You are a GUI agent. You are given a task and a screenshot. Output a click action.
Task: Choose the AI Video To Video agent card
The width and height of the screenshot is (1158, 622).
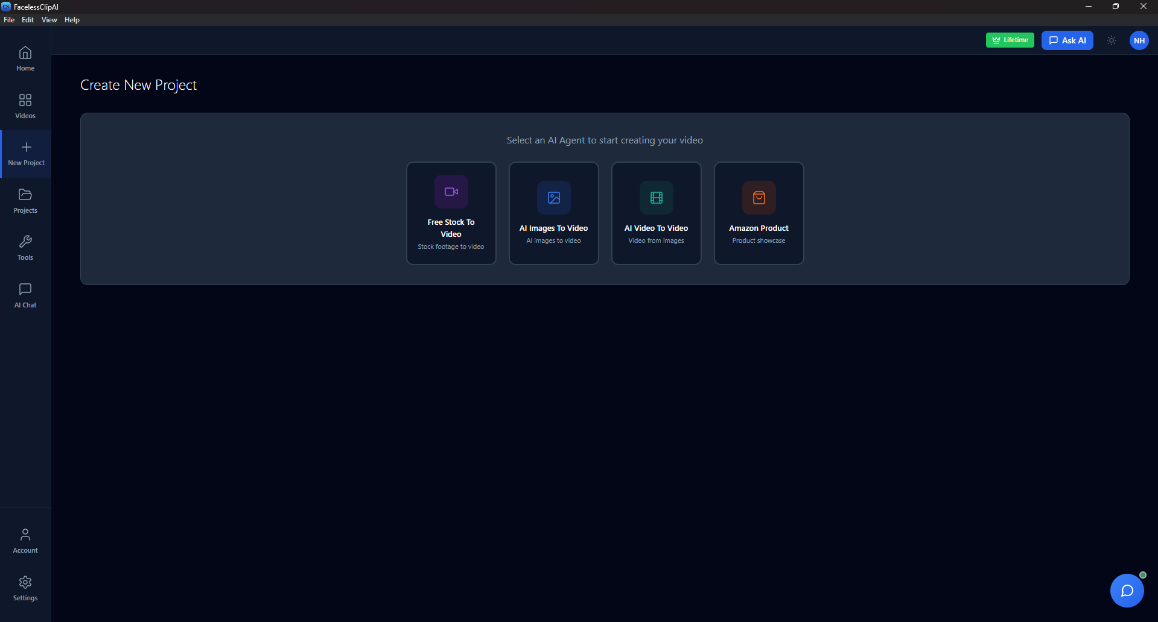tap(657, 213)
